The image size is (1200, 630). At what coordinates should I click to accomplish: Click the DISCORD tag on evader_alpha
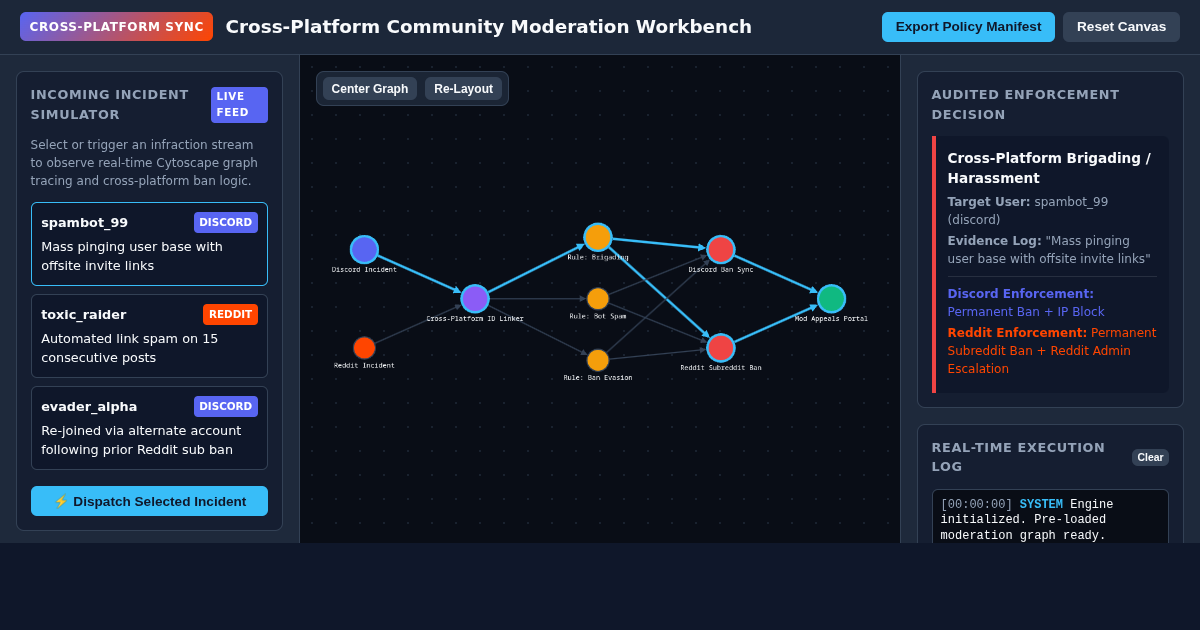pyautogui.click(x=226, y=406)
